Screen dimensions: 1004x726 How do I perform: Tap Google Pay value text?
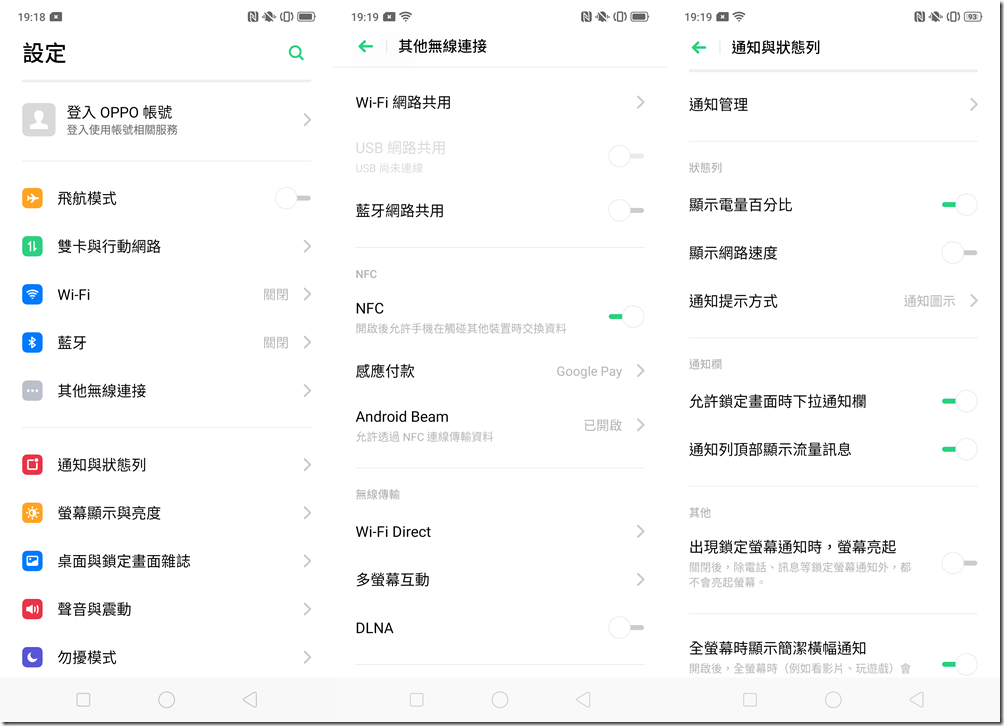click(x=589, y=371)
